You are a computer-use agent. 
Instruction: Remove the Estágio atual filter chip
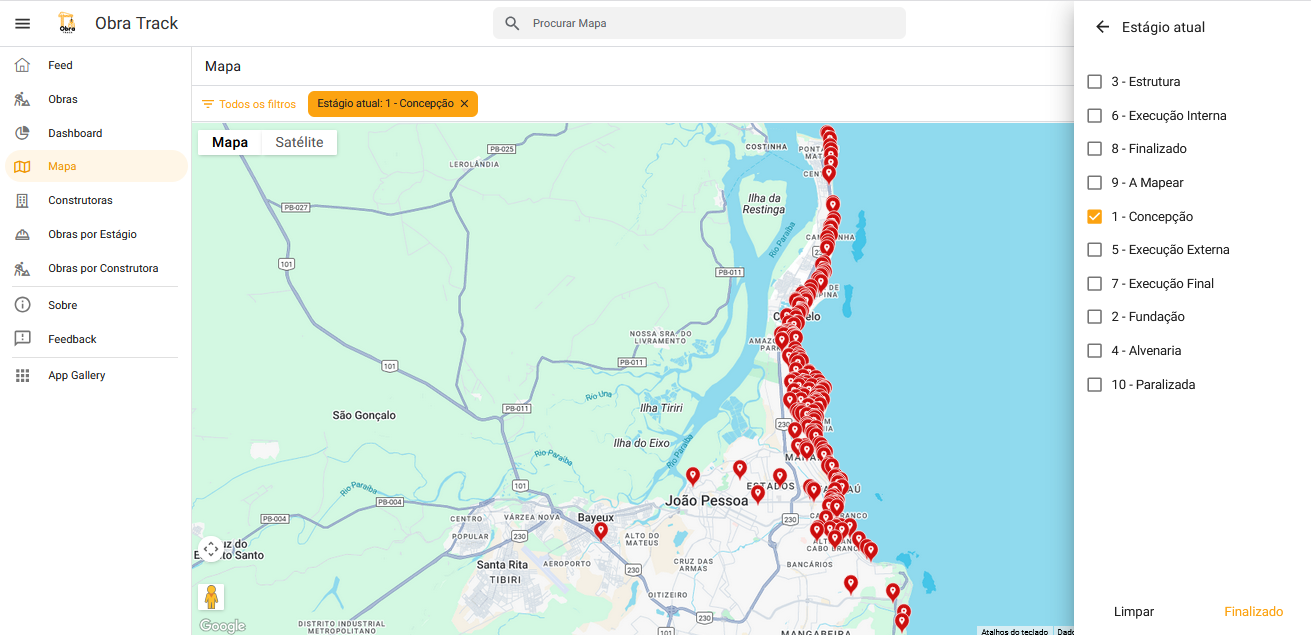pyautogui.click(x=464, y=104)
